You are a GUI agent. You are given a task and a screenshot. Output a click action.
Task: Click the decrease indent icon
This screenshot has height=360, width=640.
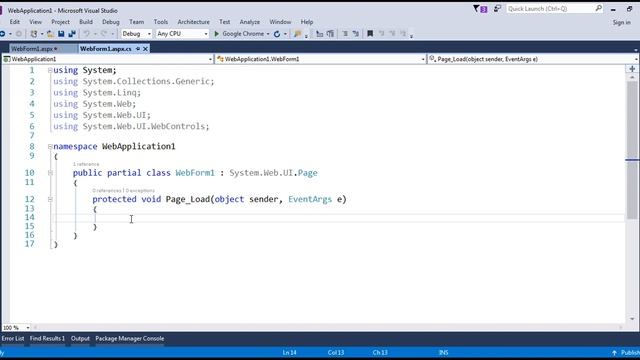(x=320, y=34)
